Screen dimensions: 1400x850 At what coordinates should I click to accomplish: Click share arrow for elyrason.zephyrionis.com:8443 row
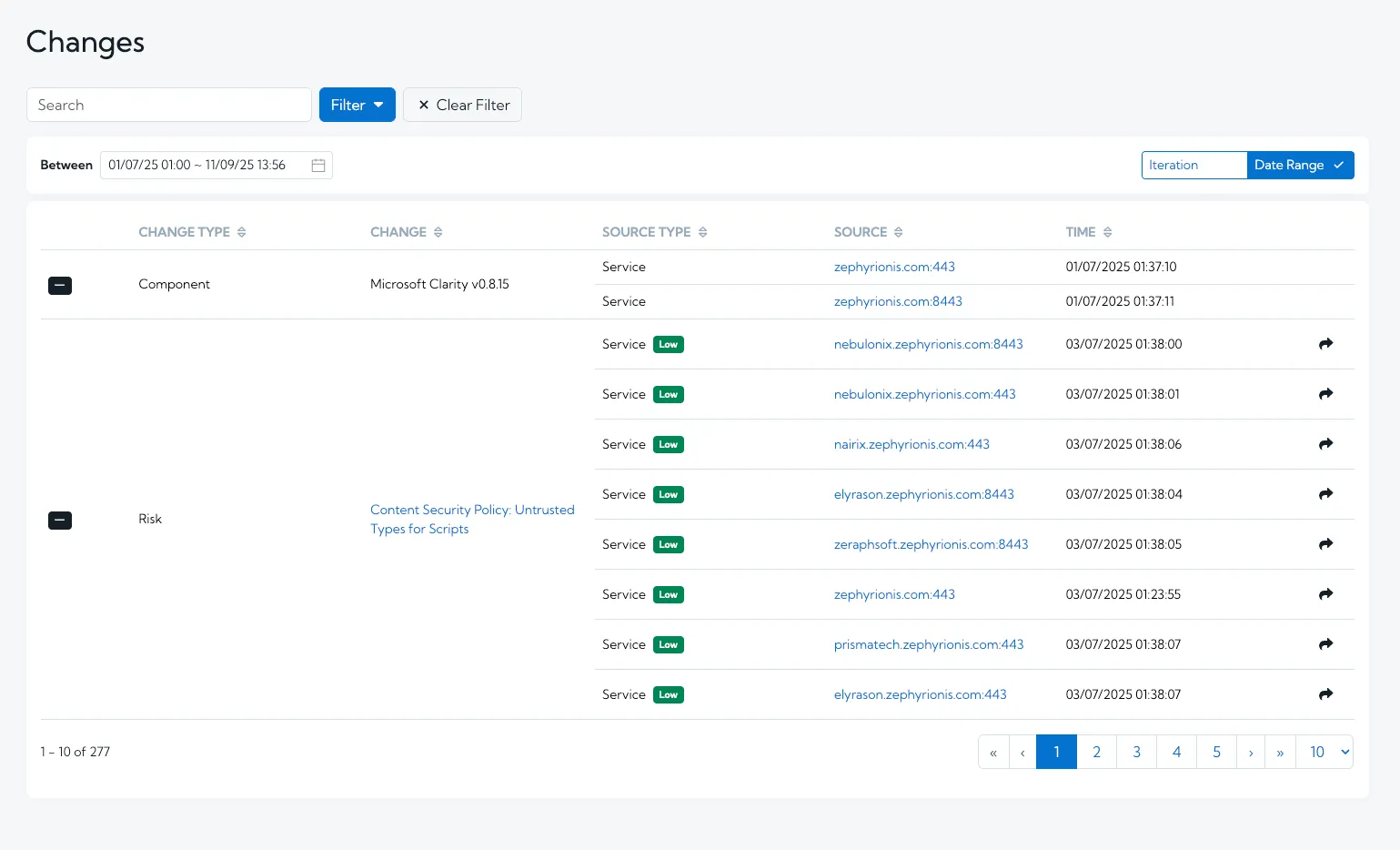click(x=1326, y=494)
